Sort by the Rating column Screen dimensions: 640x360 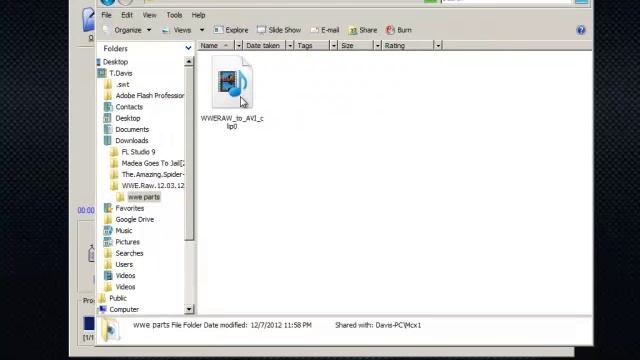408,45
